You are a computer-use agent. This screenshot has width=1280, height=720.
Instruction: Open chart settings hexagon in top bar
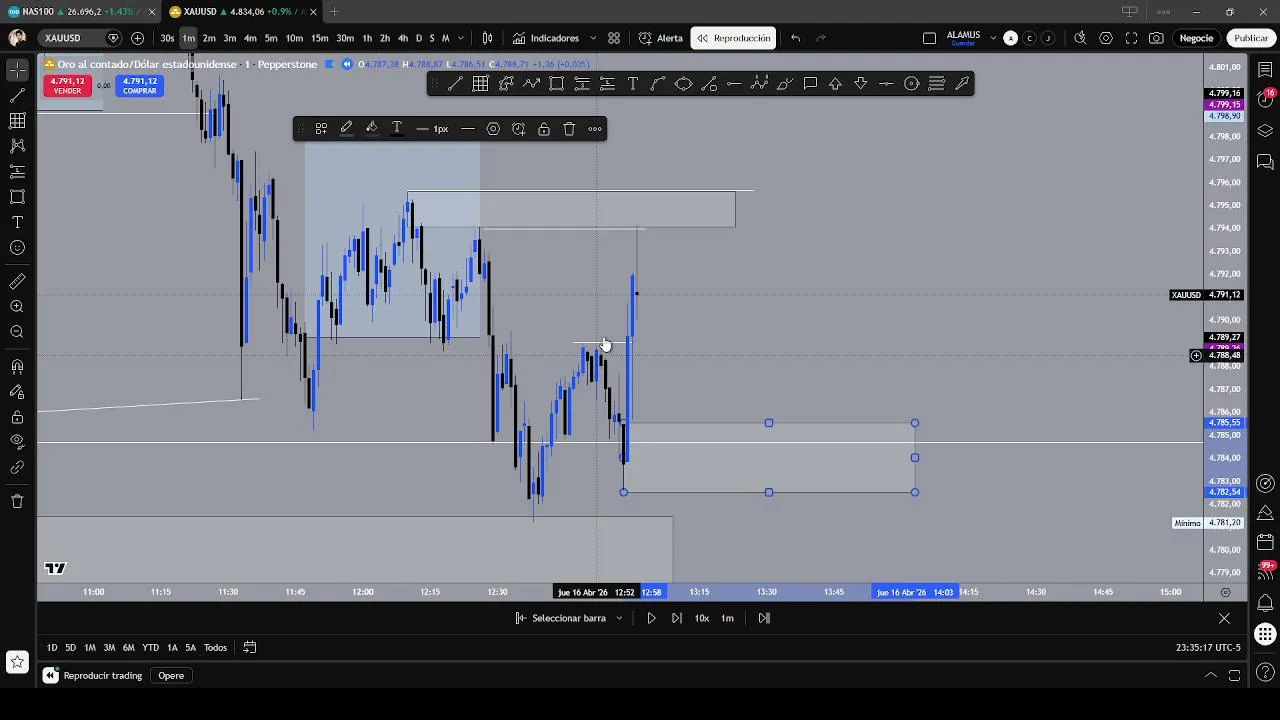pos(1105,38)
